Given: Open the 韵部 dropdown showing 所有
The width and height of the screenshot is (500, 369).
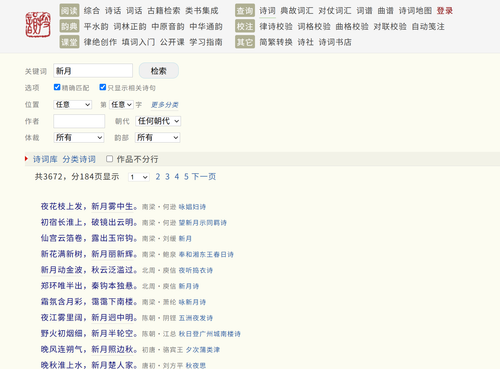Looking at the screenshot, I should pos(158,137).
